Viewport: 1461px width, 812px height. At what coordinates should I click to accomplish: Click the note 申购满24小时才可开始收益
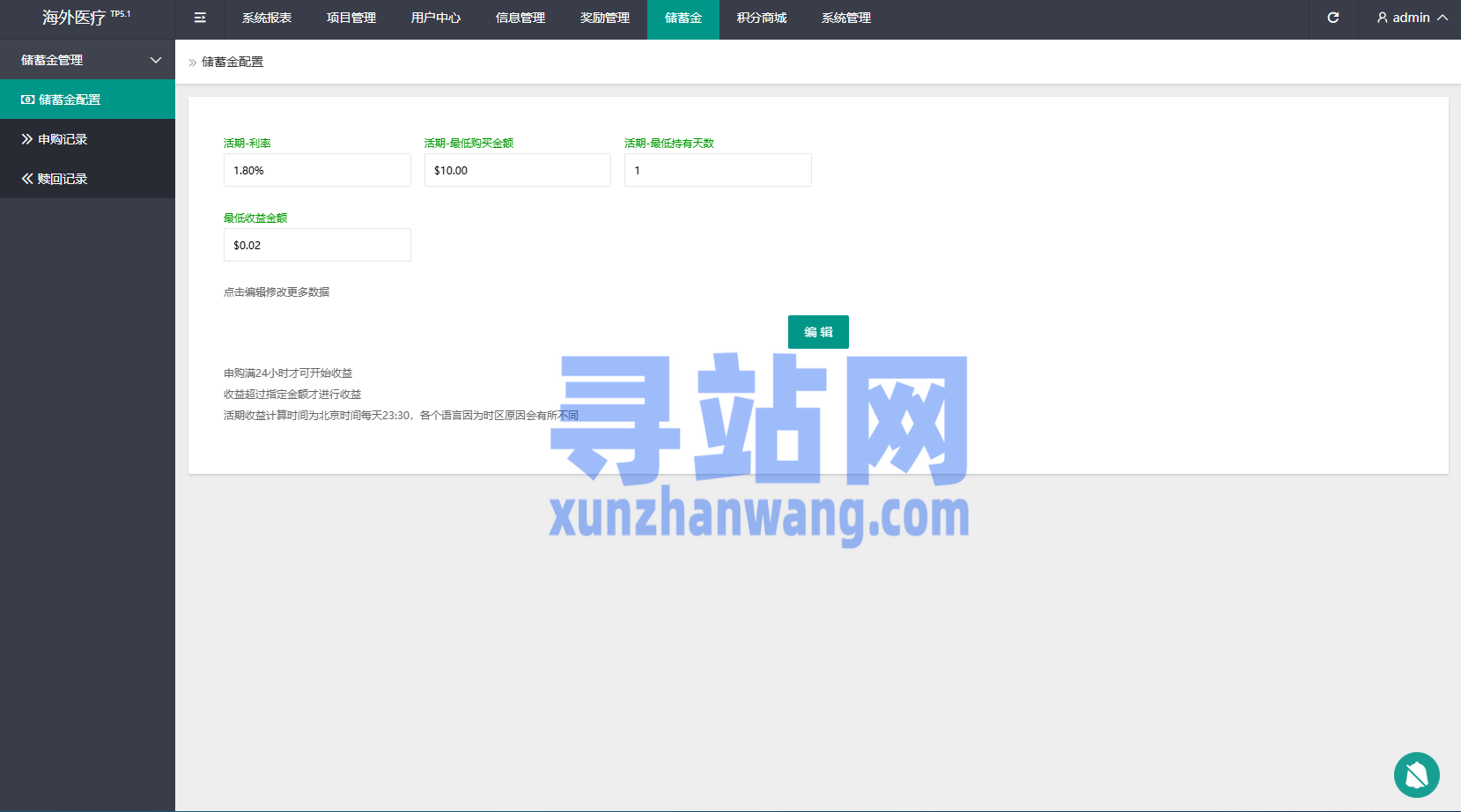[288, 373]
